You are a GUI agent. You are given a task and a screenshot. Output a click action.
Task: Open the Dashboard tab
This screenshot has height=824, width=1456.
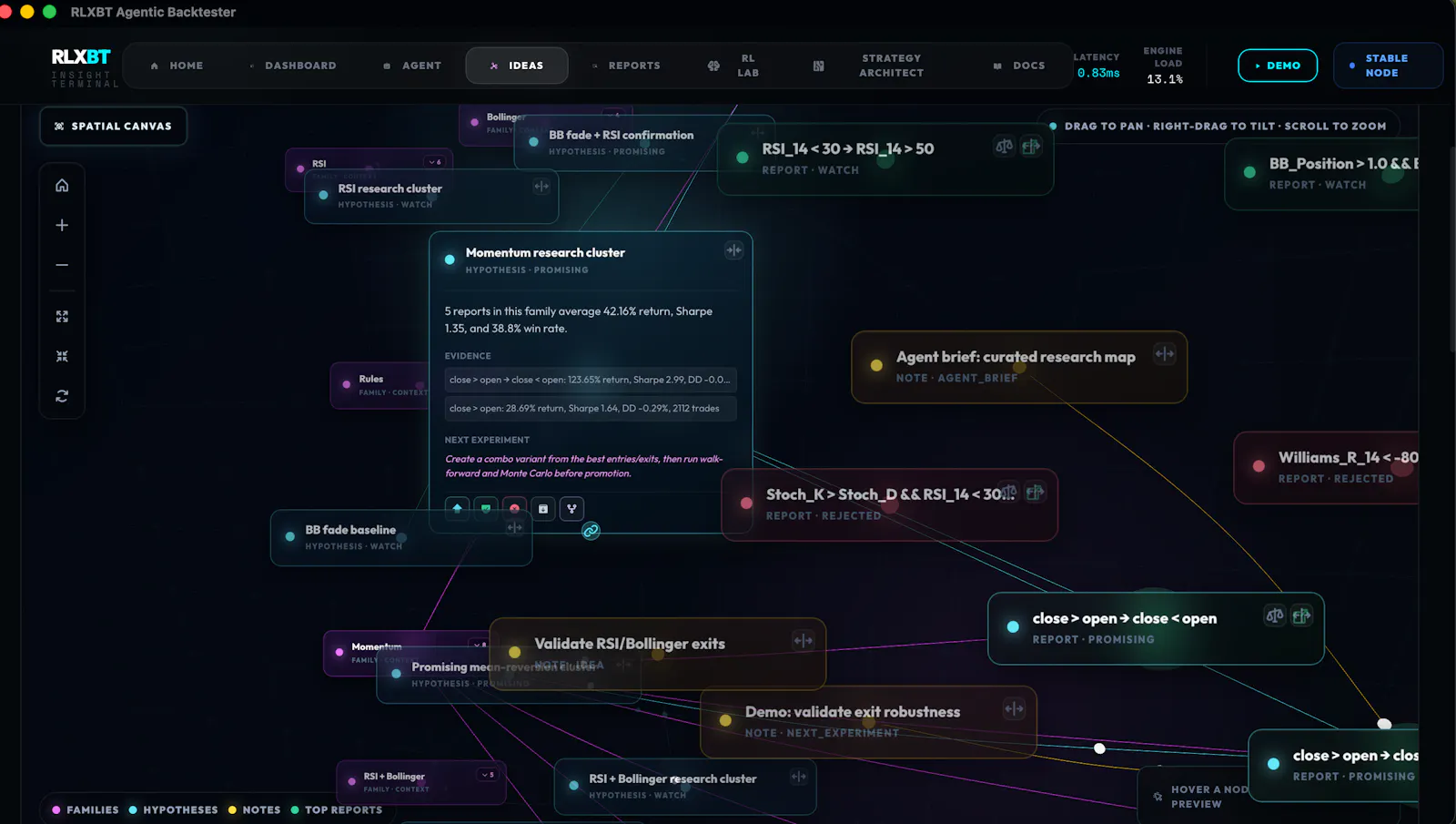point(293,66)
